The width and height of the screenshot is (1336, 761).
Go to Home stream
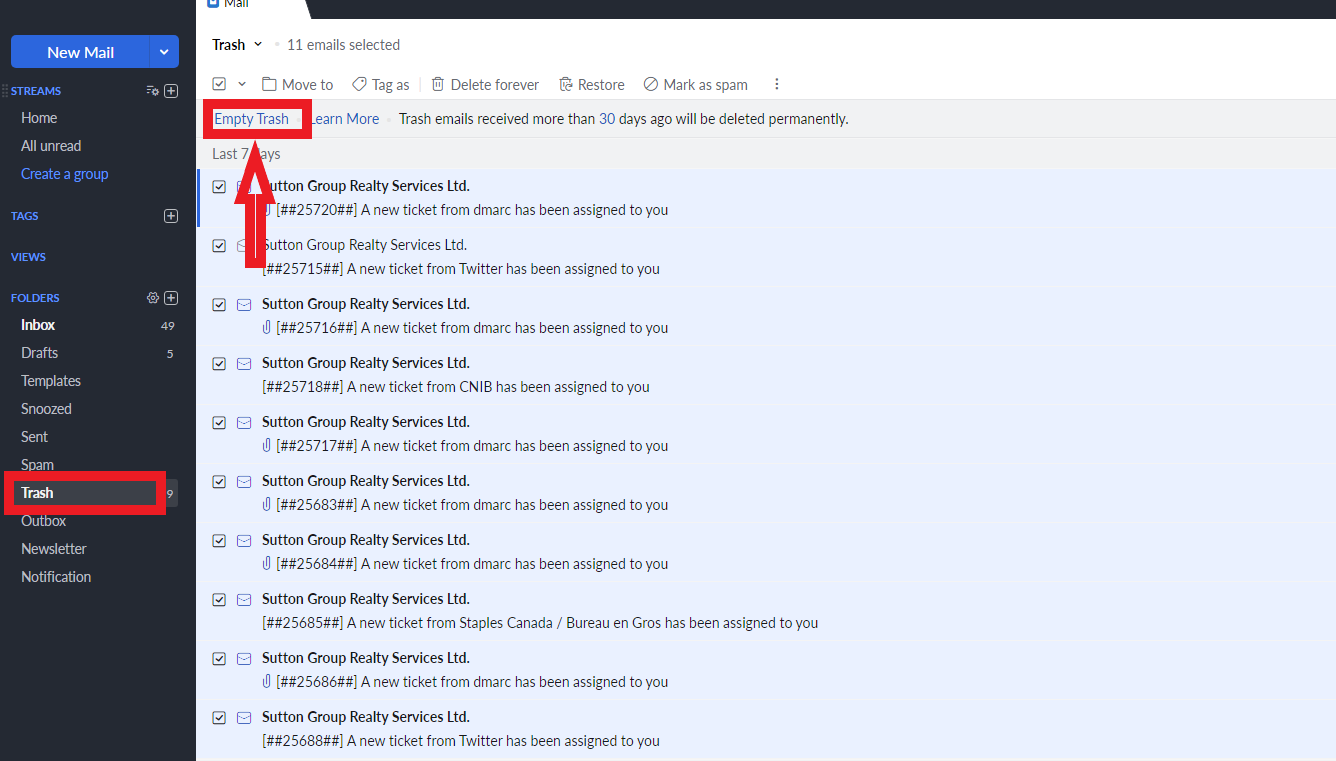click(39, 118)
